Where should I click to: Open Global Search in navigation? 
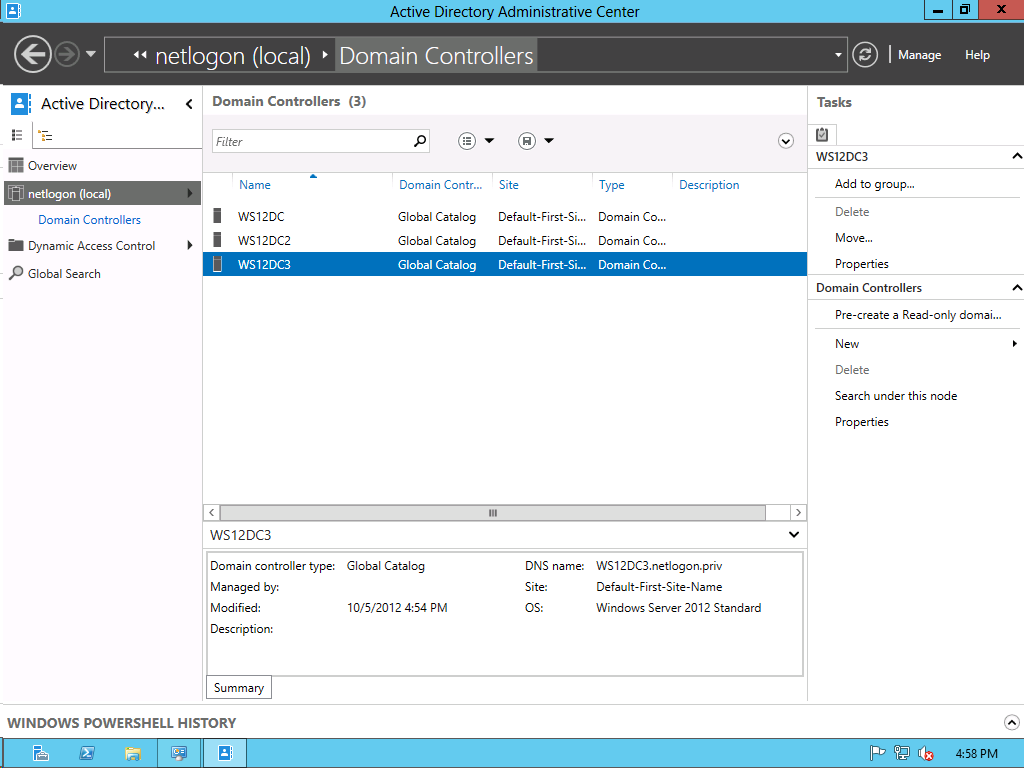coord(64,274)
